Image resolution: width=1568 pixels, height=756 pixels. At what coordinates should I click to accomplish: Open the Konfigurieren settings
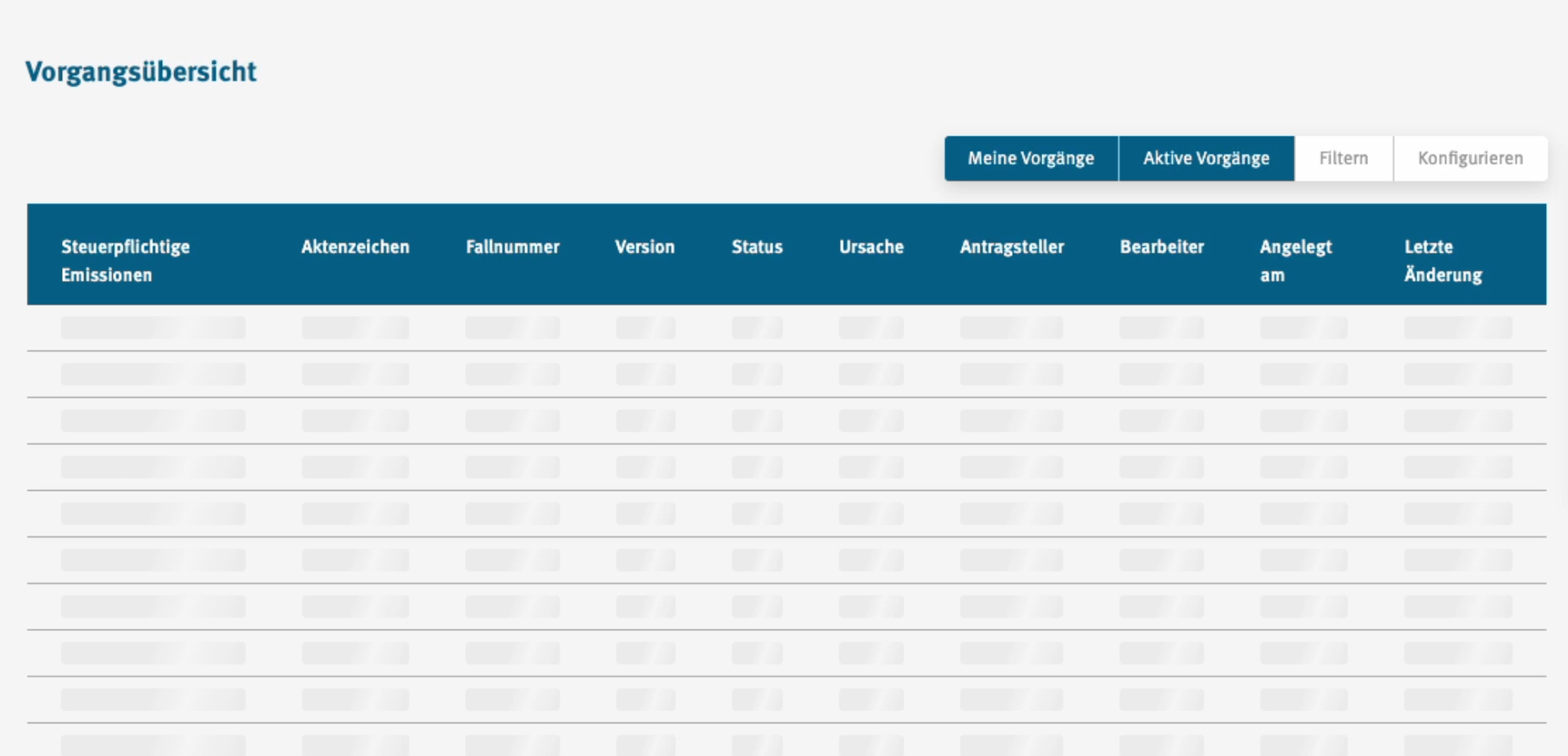[x=1470, y=158]
